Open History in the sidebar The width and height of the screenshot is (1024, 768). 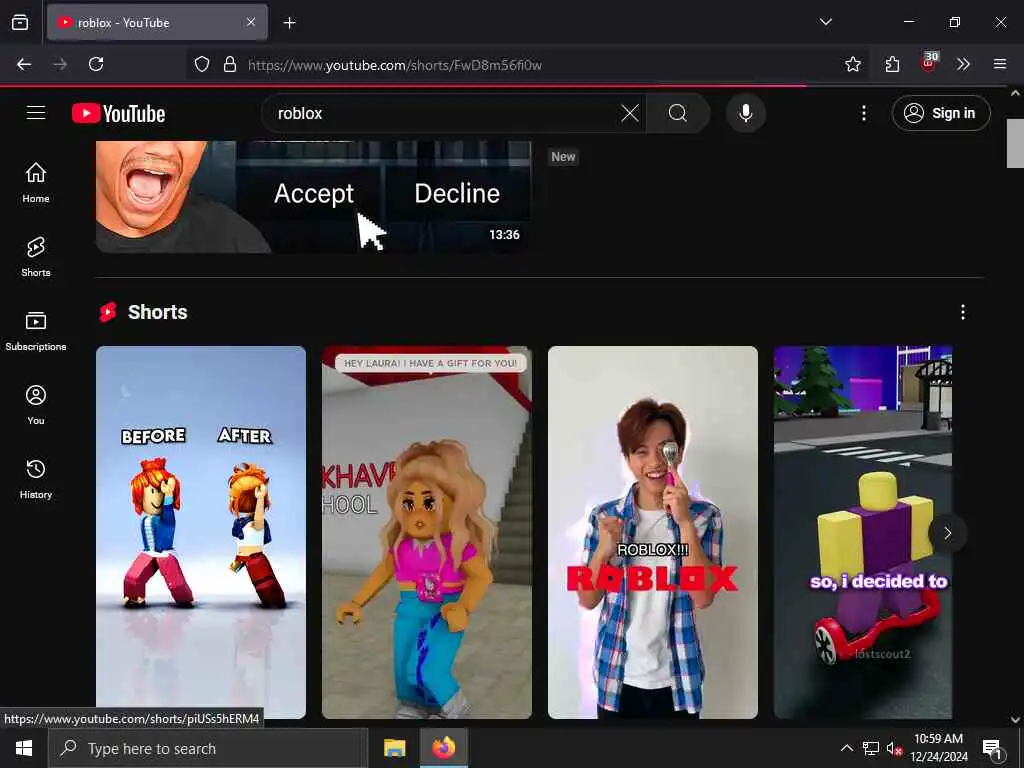pos(36,479)
